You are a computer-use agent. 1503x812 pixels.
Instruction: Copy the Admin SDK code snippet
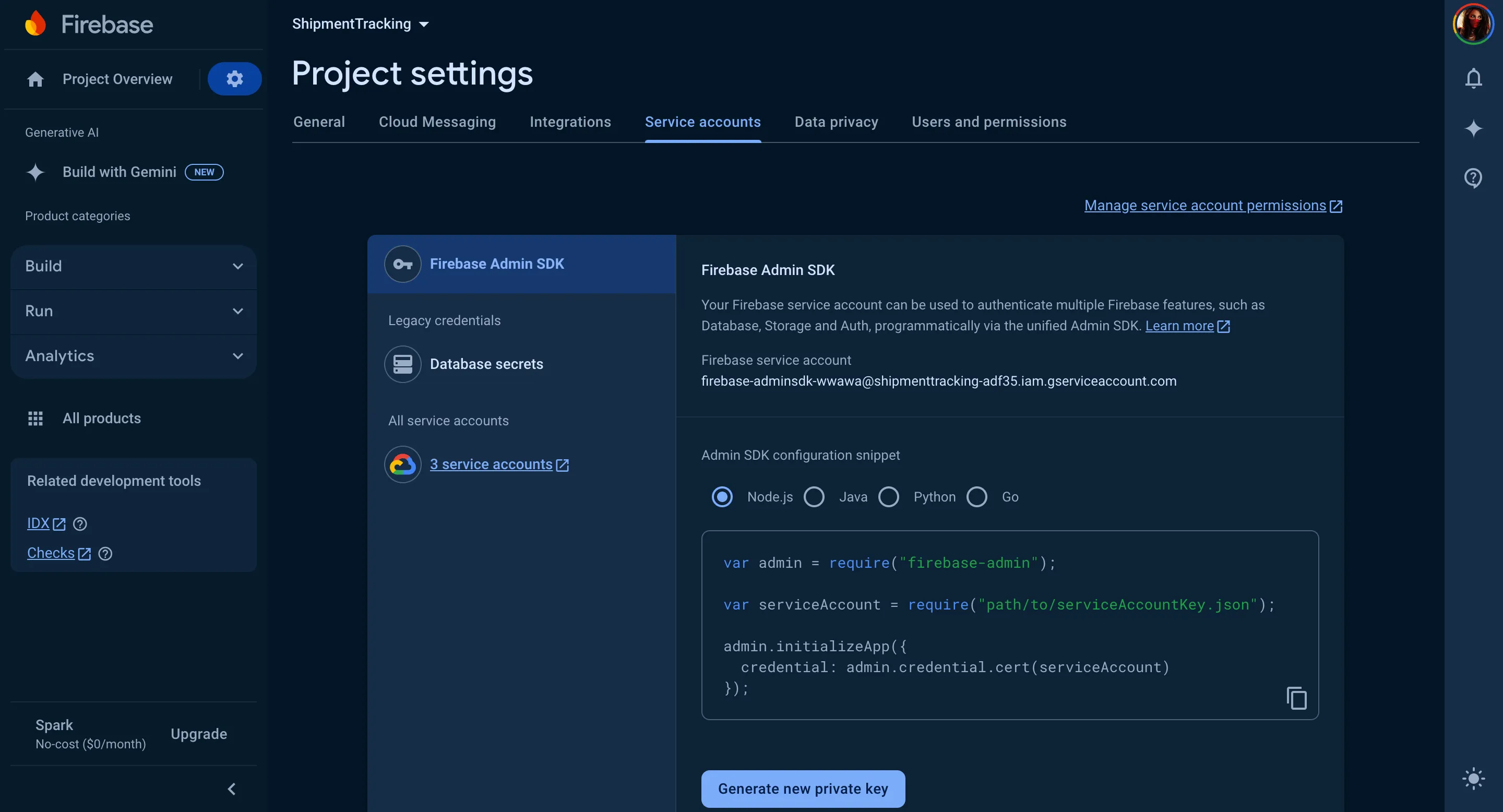coord(1296,698)
